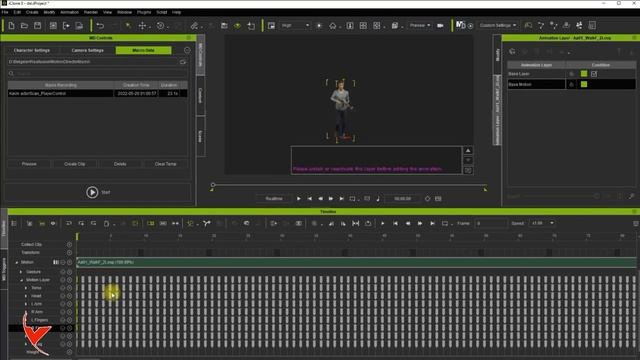Click the track list icon on the Timeline toolbar
The image size is (640, 360).
point(14,224)
